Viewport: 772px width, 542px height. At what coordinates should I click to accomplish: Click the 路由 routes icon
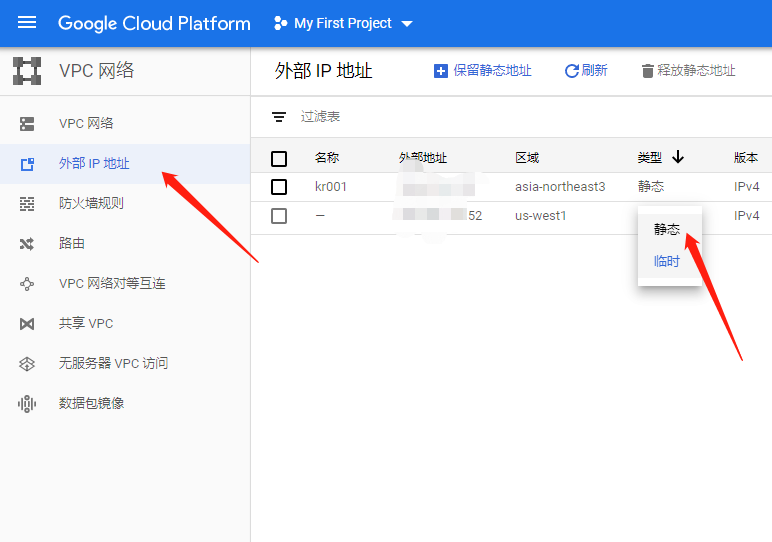27,244
